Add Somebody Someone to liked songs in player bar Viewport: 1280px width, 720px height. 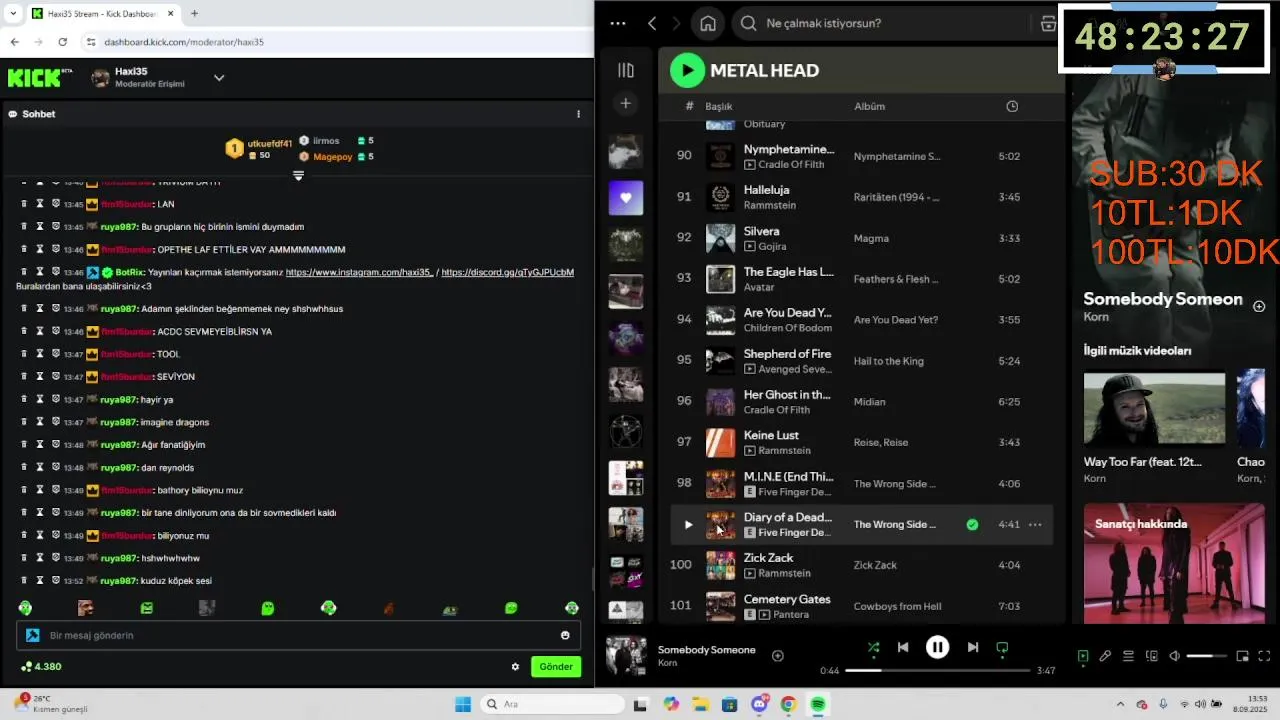click(778, 656)
